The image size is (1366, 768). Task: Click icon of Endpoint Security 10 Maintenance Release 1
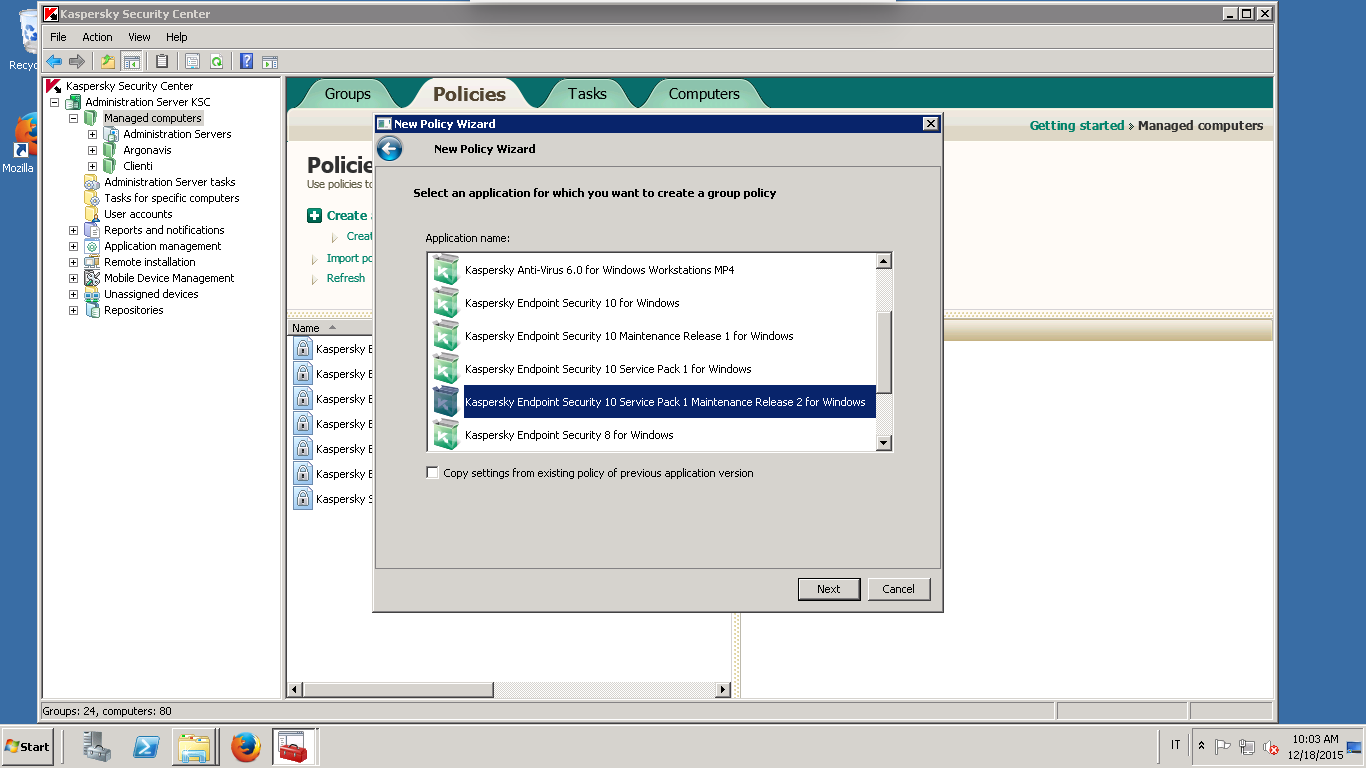446,336
